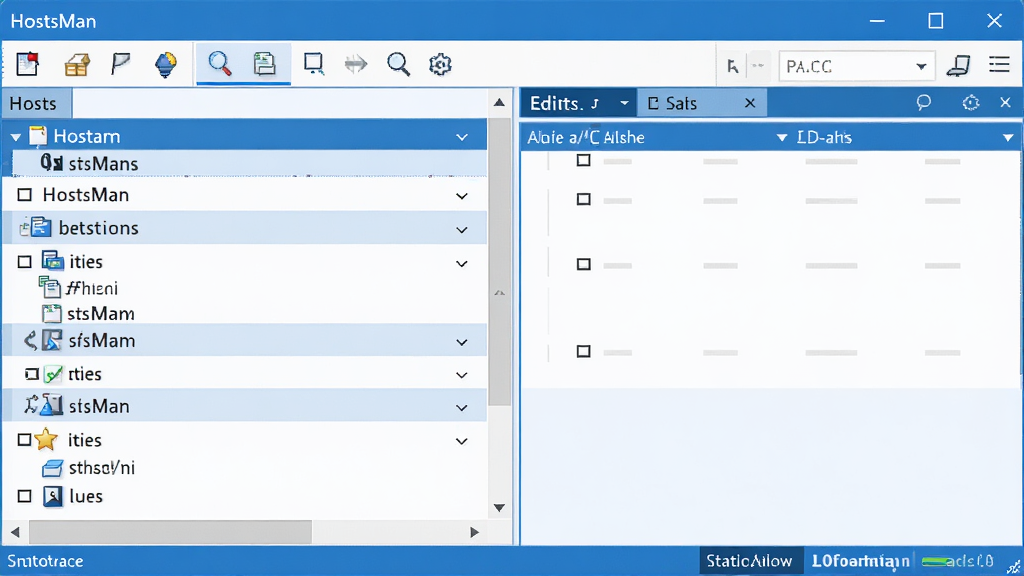Screen dimensions: 1024x576
Task: Click the LOfoartniam status bar entry
Action: (860, 561)
